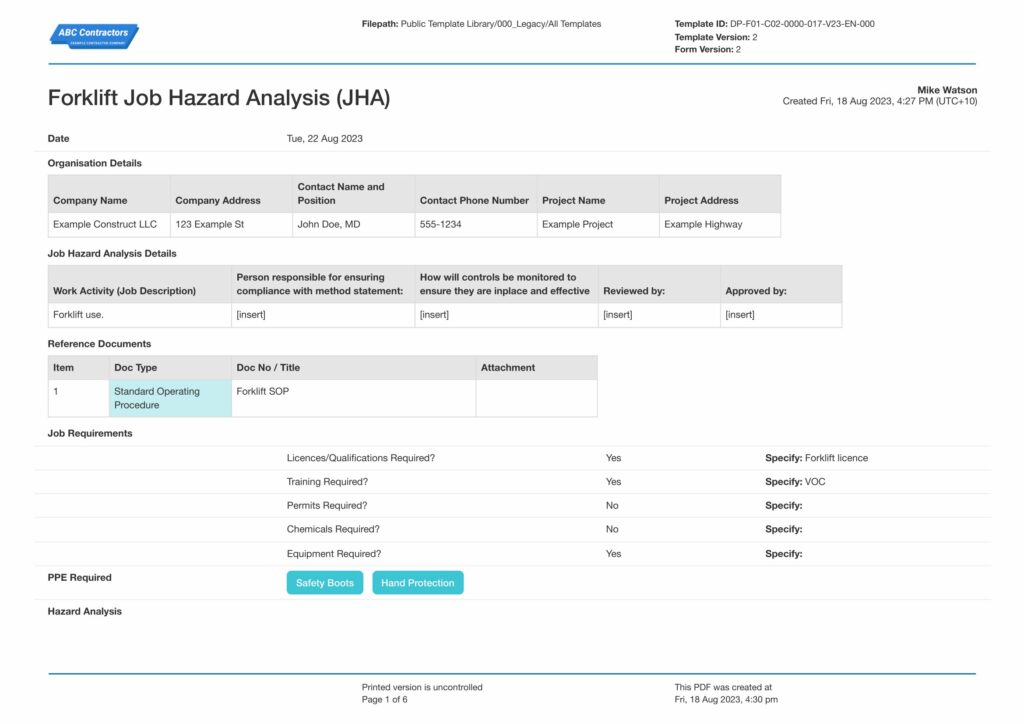Click the Doc Type column header
This screenshot has width=1024, height=724.
[x=170, y=368]
